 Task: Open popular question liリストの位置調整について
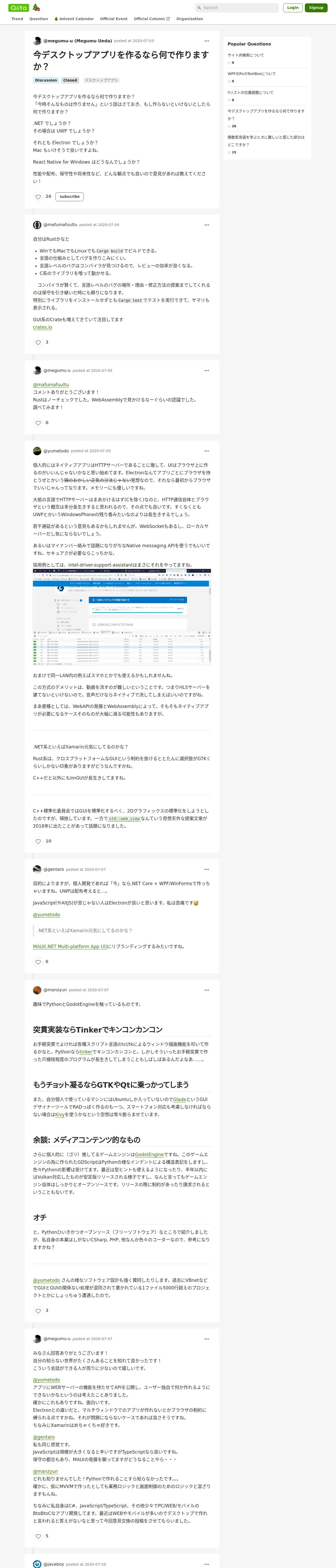pyautogui.click(x=251, y=93)
